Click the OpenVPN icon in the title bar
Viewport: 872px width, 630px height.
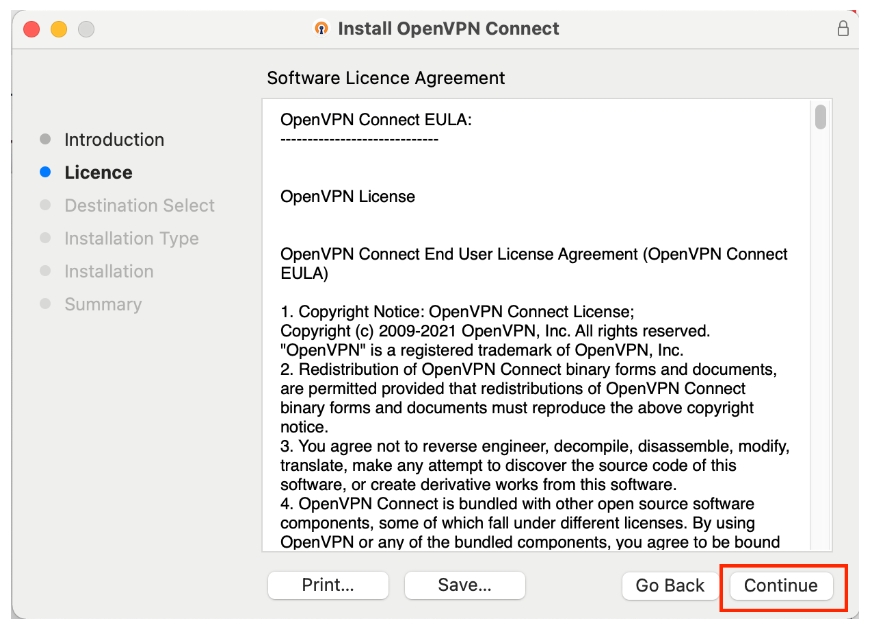point(321,29)
